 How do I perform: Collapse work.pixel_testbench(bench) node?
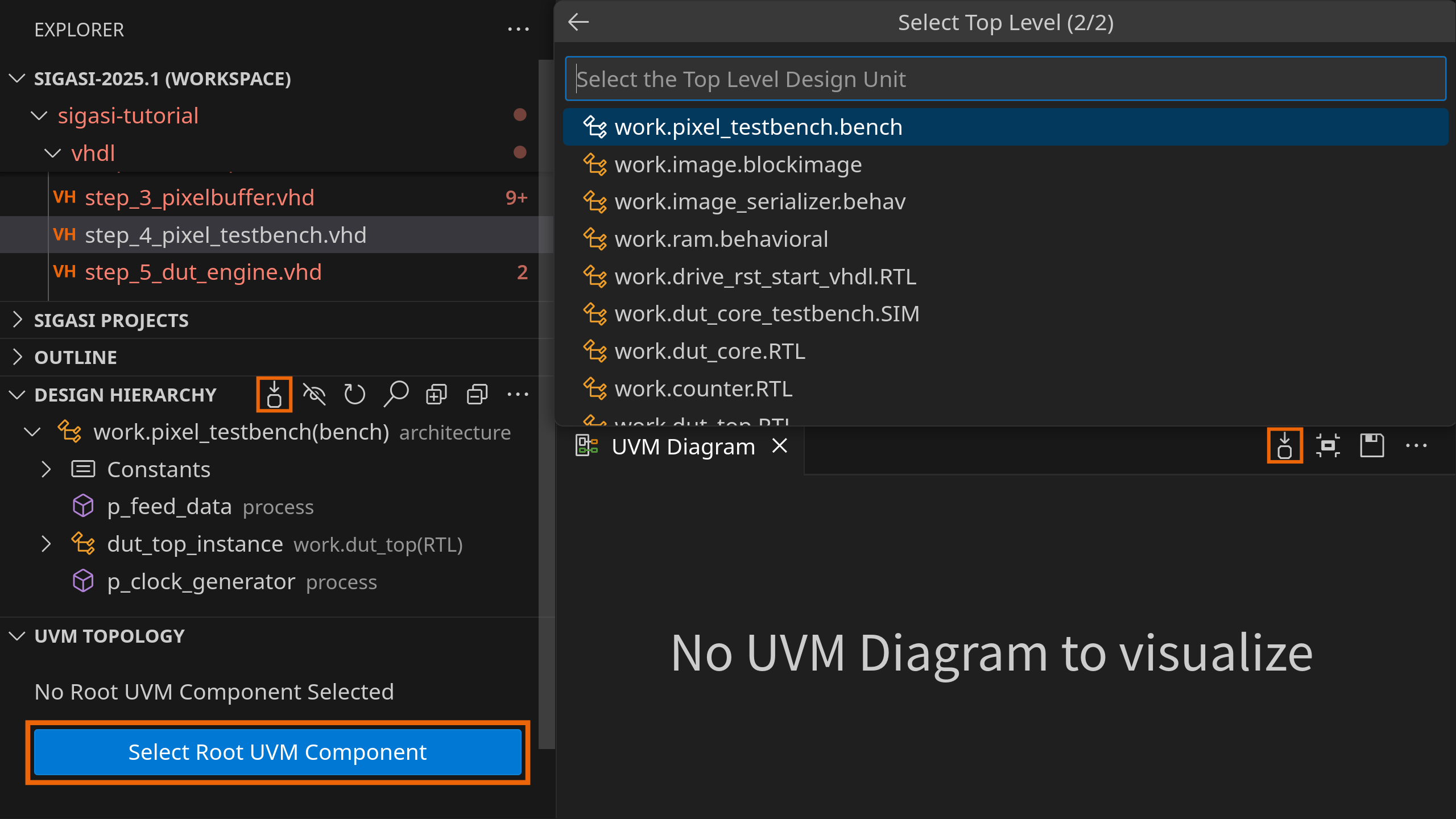pos(32,432)
